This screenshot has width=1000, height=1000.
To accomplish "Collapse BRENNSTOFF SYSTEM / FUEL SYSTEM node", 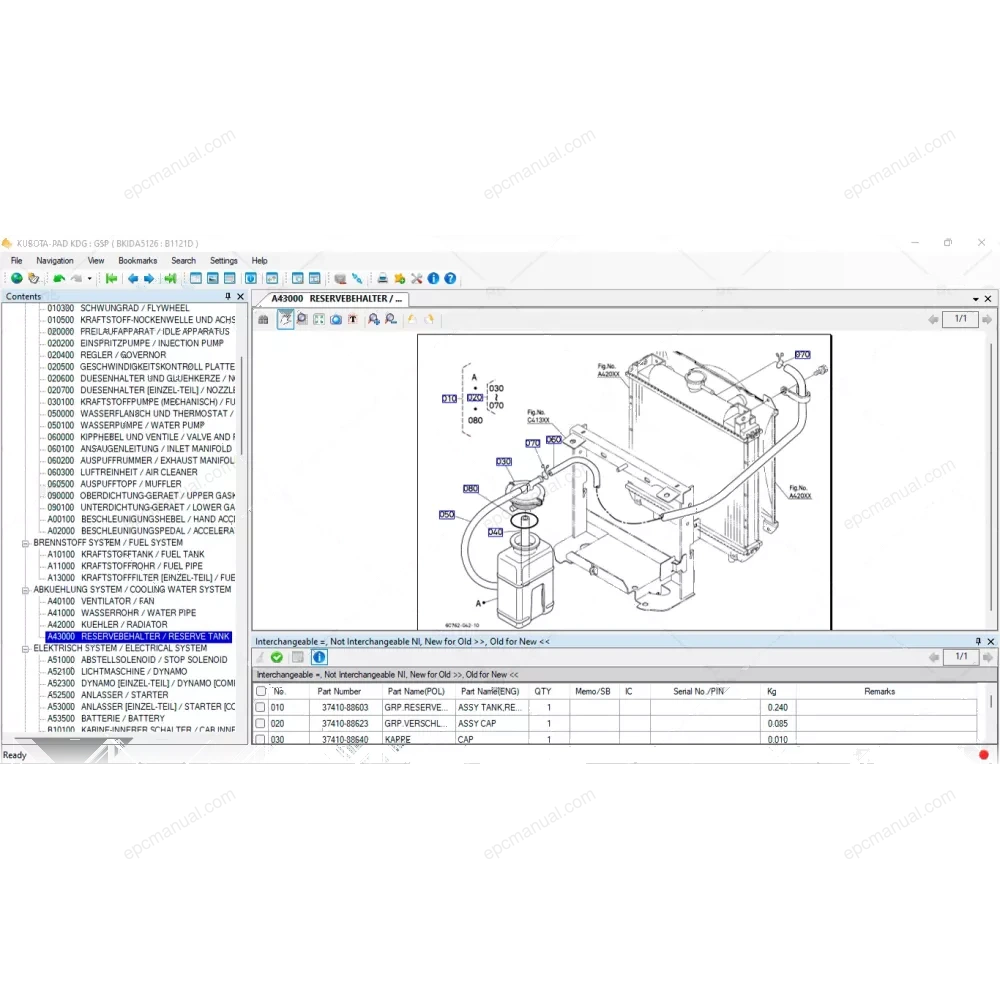I will pyautogui.click(x=26, y=543).
